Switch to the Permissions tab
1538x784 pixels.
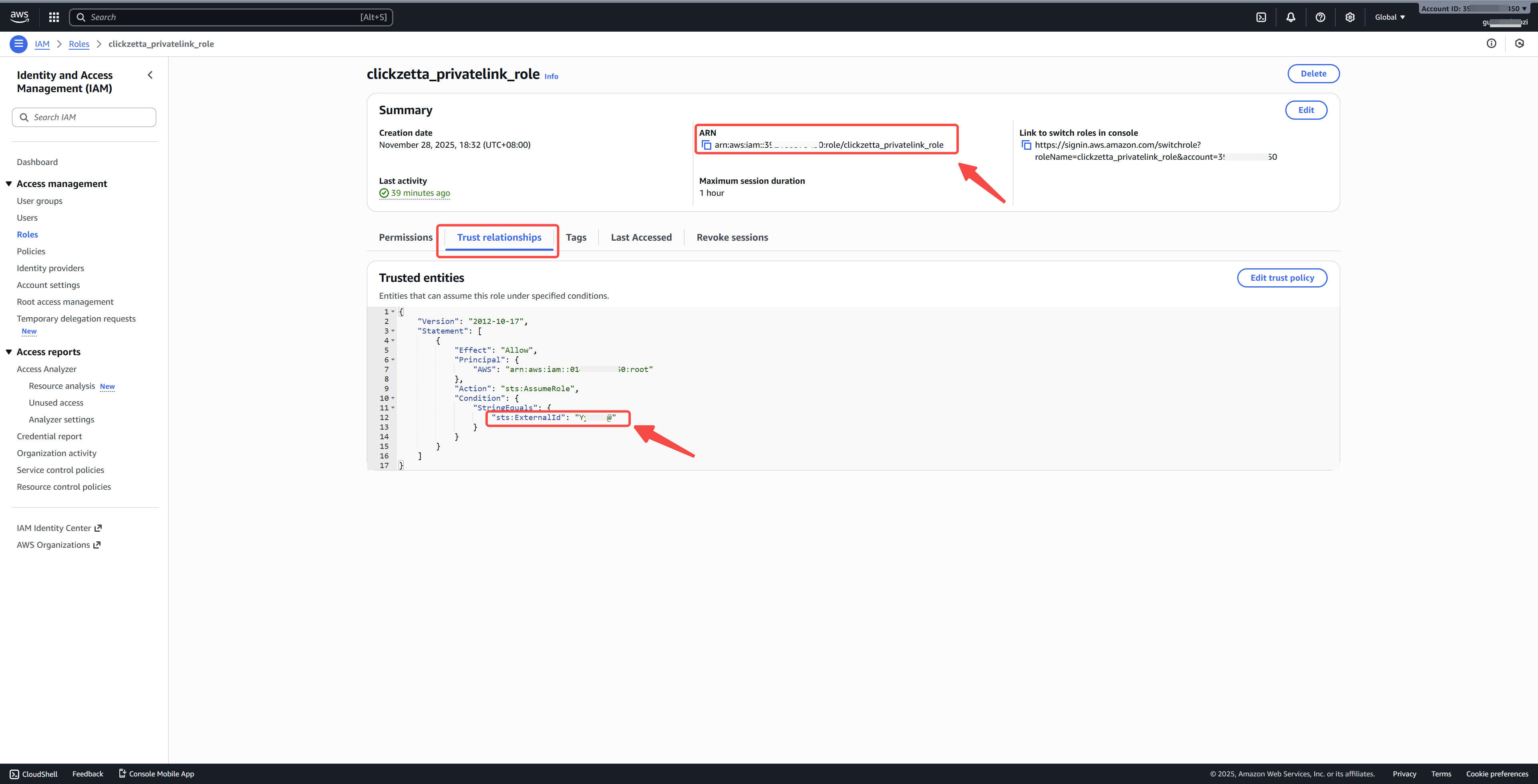point(405,237)
